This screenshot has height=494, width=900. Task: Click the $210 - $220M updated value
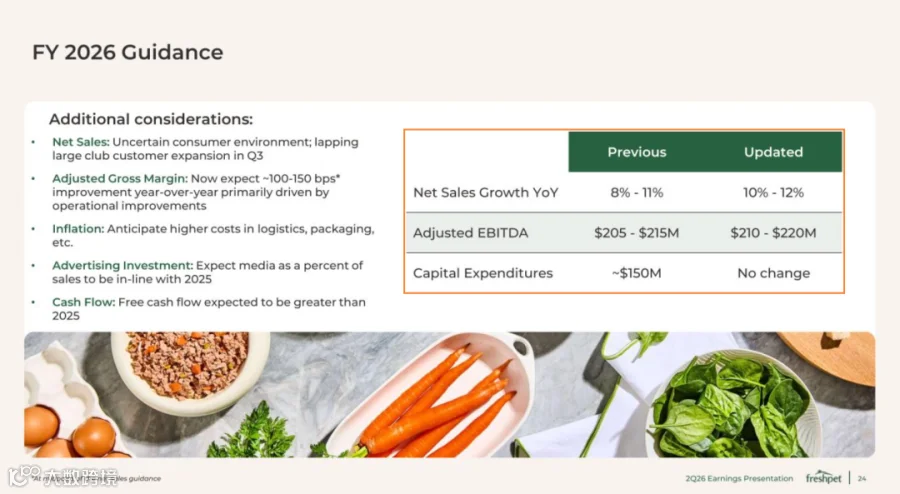point(773,233)
